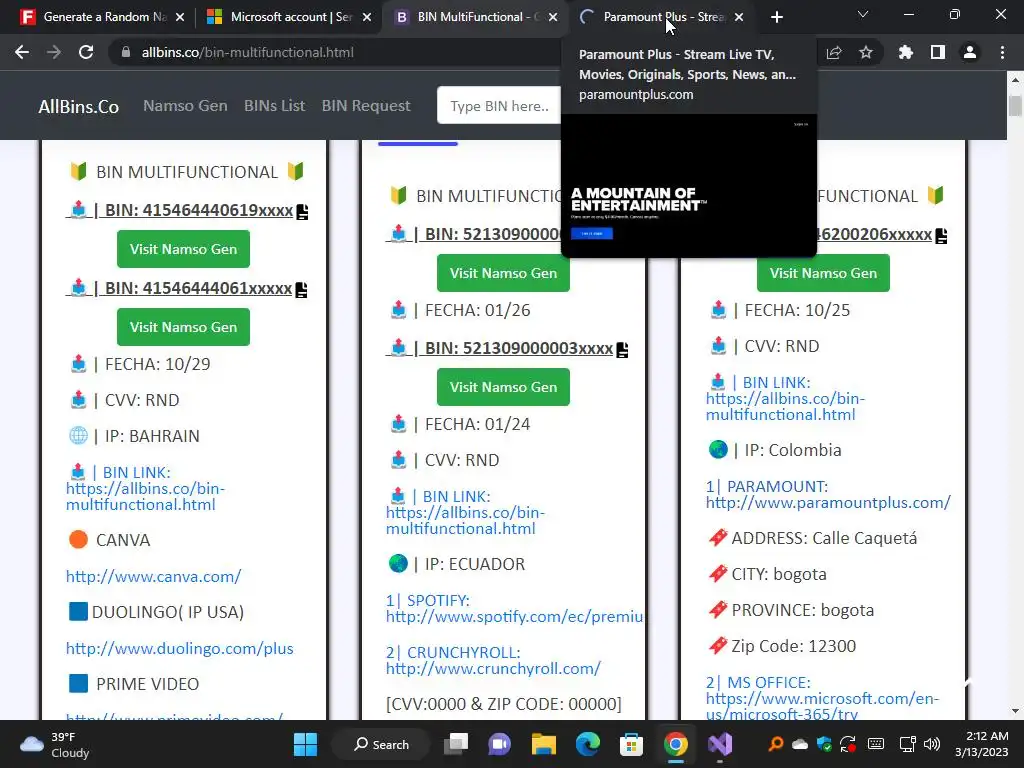Open the Chrome profile avatar
This screenshot has height=768, width=1024.
pyautogui.click(x=970, y=52)
